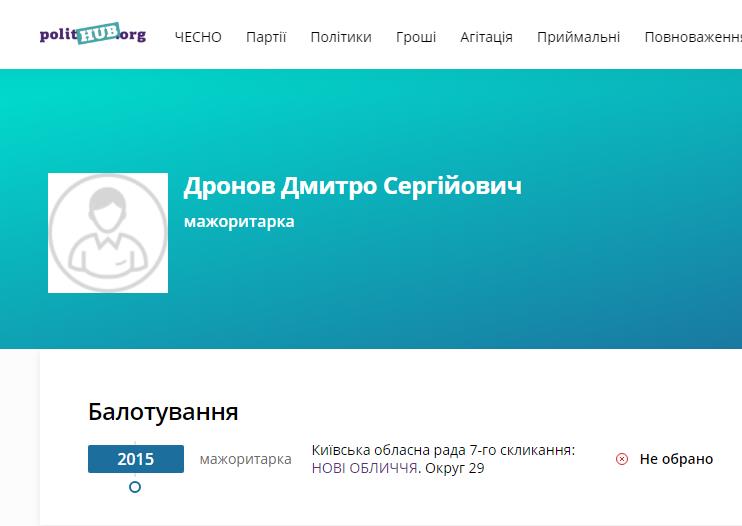Click the Київська обласна рада 7-го скликання text
The width and height of the screenshot is (742, 526).
tap(443, 450)
